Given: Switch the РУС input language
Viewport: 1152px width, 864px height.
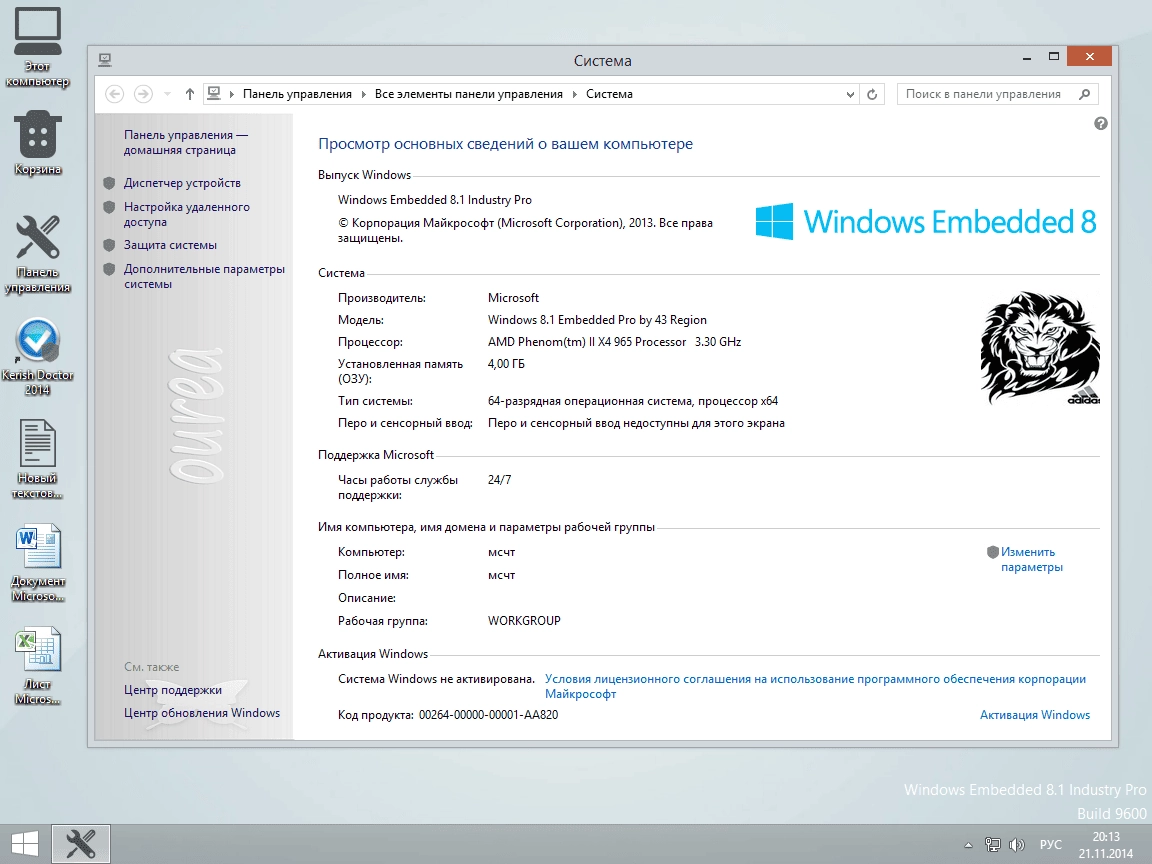Looking at the screenshot, I should pos(1051,845).
